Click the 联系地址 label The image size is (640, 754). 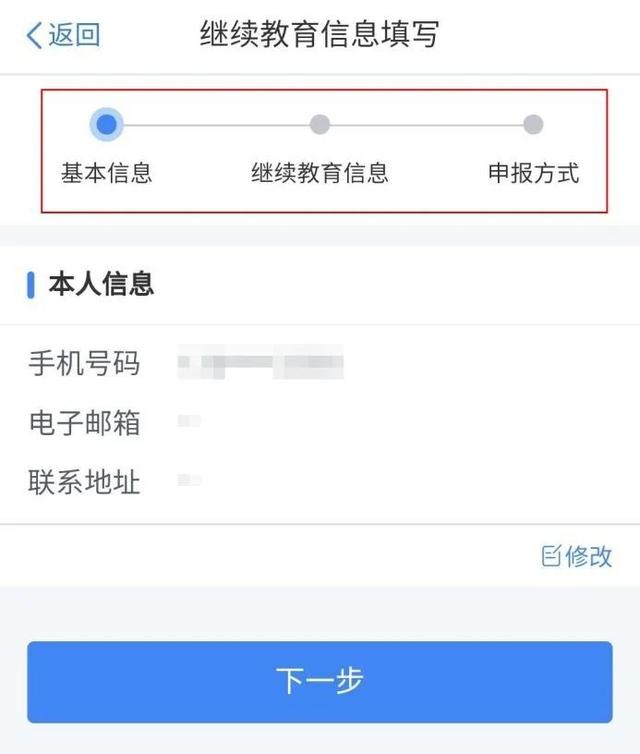click(85, 482)
